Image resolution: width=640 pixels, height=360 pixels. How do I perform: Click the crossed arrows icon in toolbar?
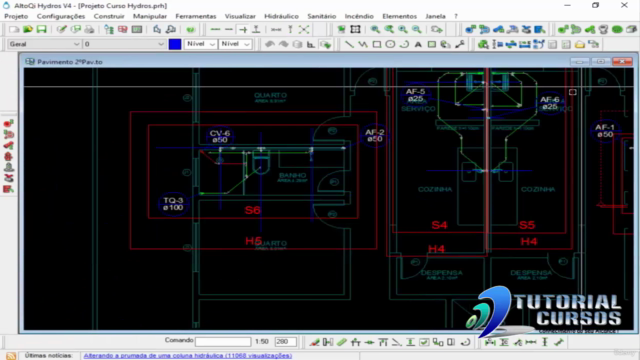tap(304, 29)
